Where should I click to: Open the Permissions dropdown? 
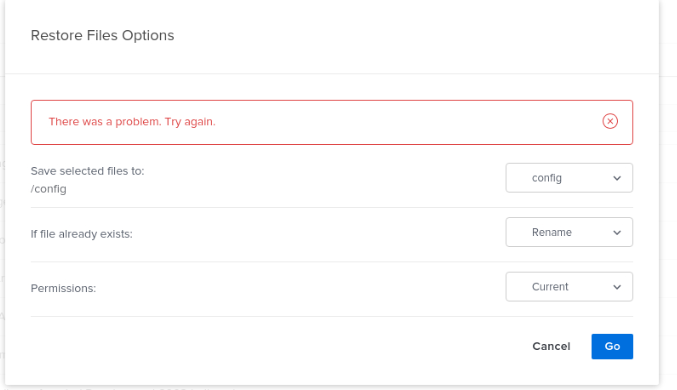569,287
